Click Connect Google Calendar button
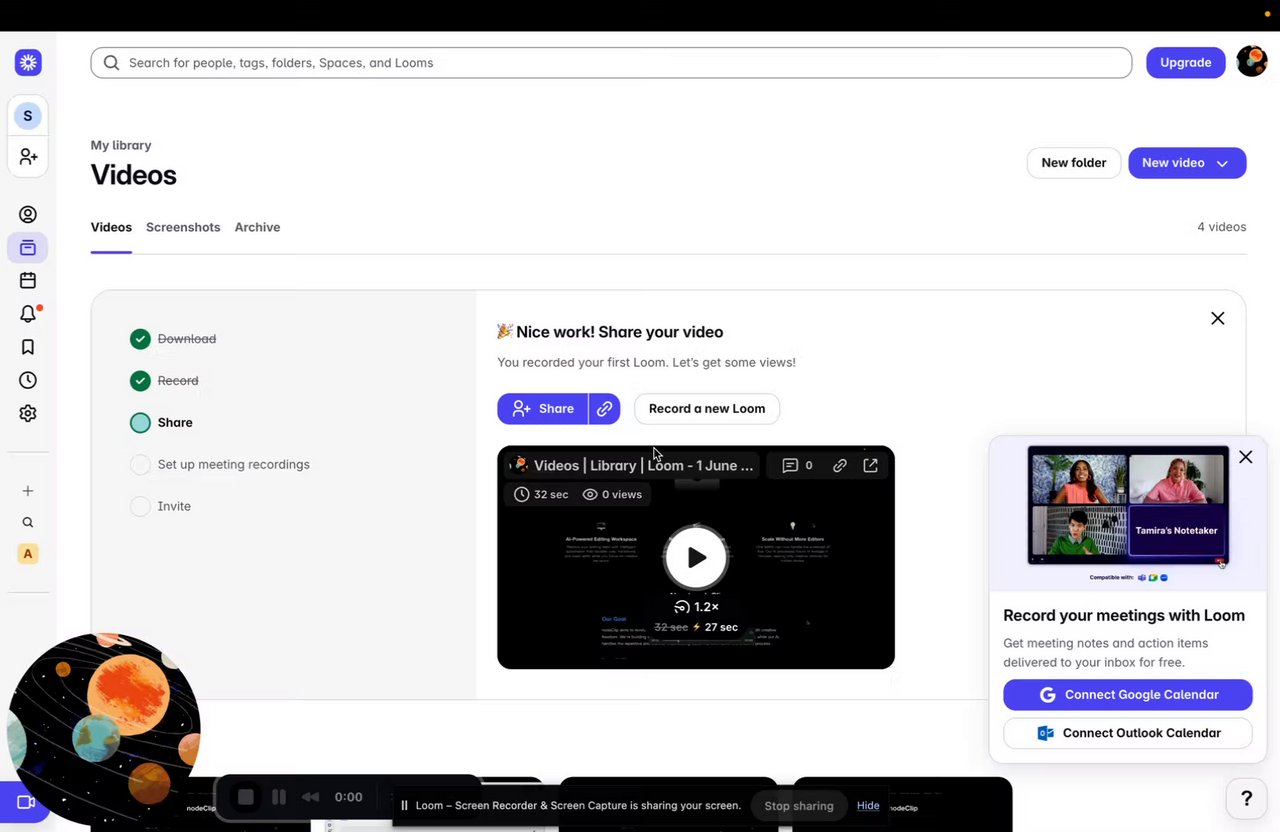This screenshot has height=832, width=1280. [1127, 695]
